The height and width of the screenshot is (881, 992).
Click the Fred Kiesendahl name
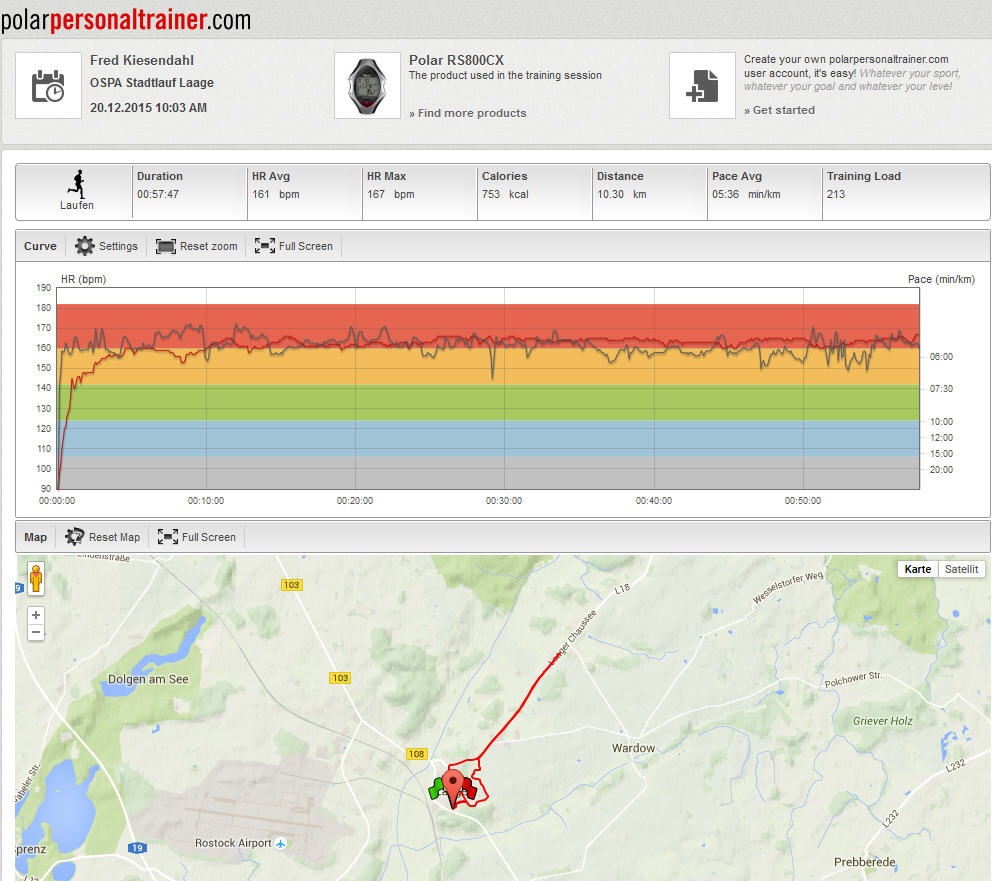pos(142,60)
